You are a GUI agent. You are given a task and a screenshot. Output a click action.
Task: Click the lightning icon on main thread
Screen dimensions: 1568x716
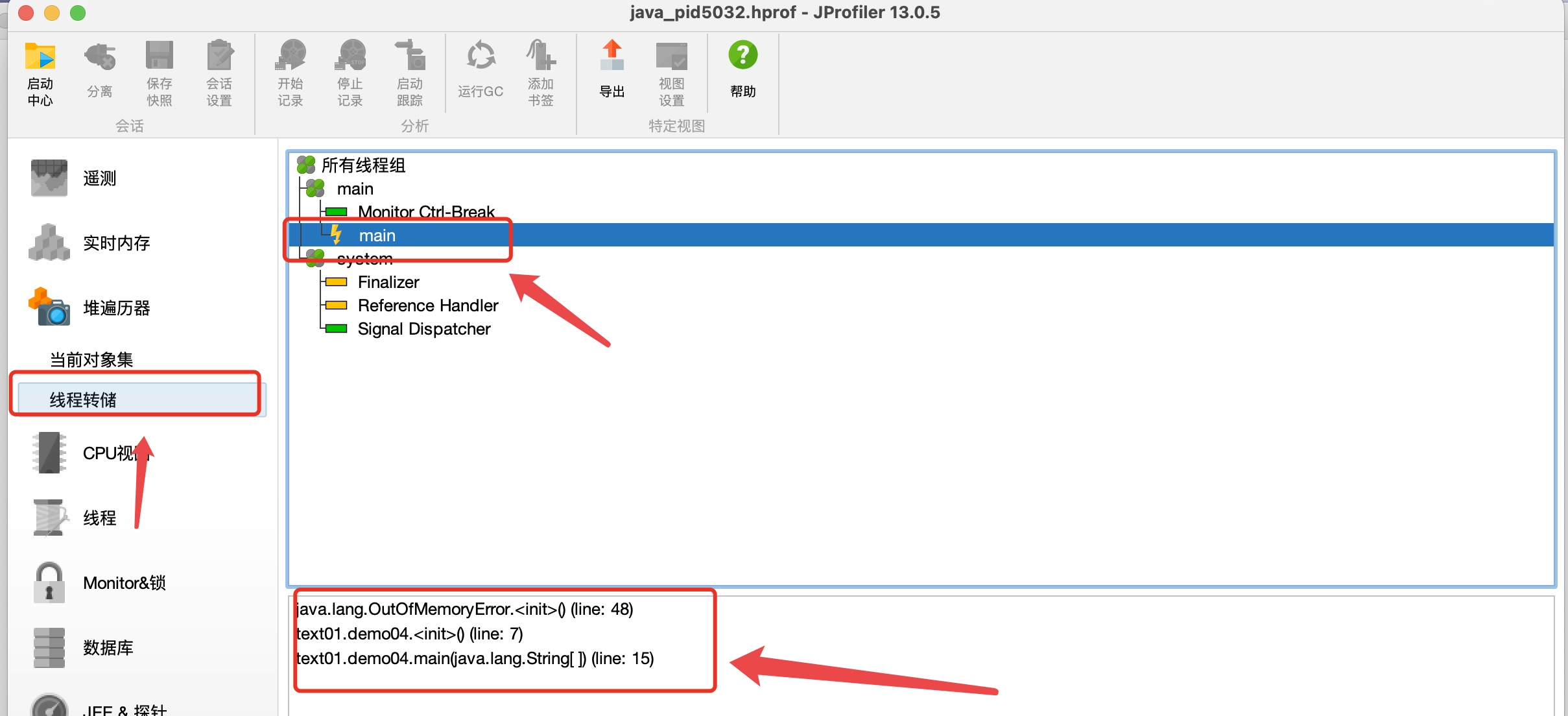(x=336, y=235)
